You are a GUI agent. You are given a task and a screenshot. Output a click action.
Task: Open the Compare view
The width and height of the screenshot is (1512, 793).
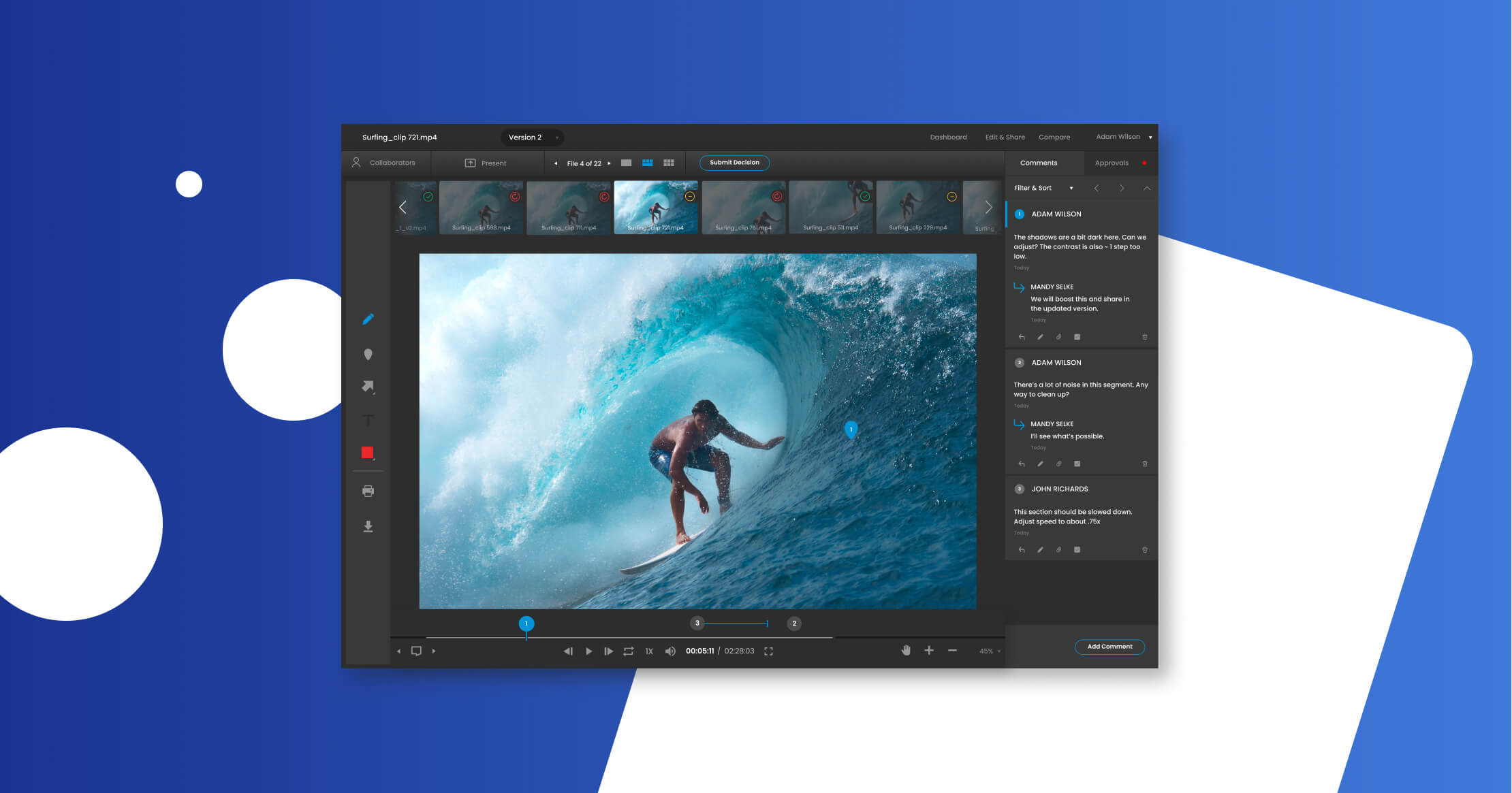click(x=1054, y=137)
